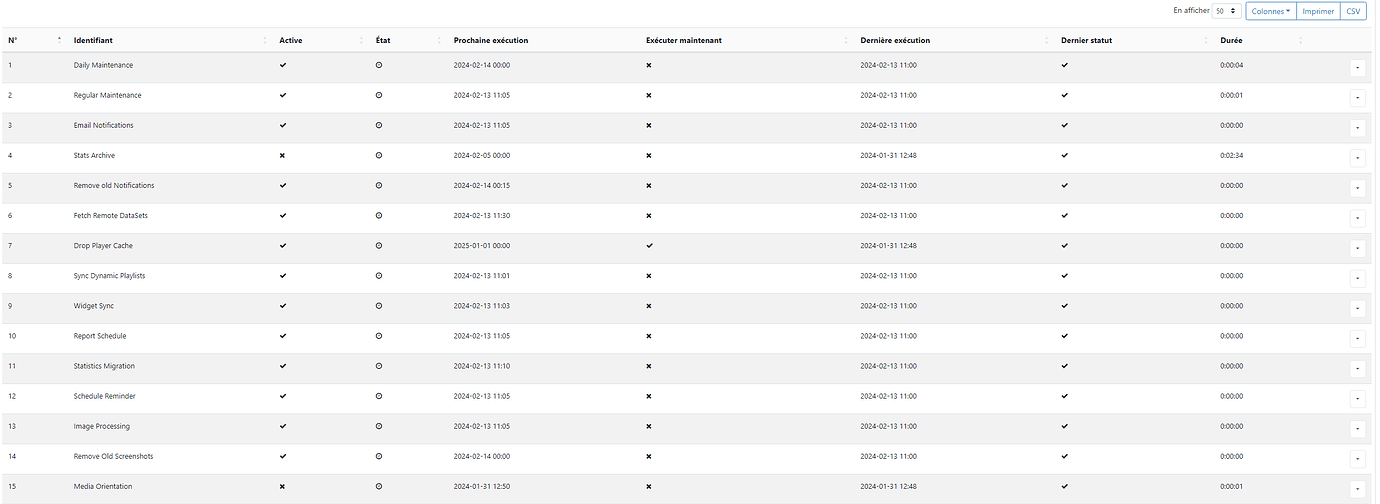Open the Colonnes dropdown
1380x504 pixels.
tap(1272, 11)
